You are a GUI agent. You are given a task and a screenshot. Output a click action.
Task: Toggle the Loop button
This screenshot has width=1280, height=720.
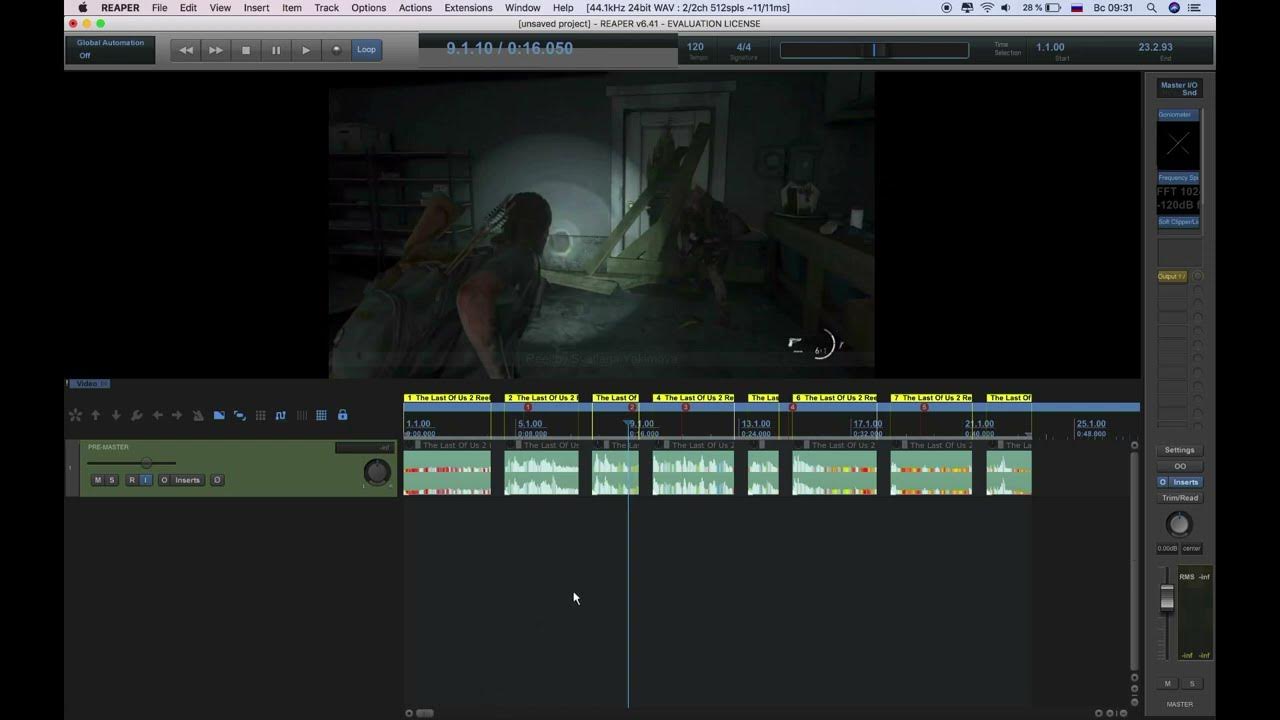click(367, 50)
